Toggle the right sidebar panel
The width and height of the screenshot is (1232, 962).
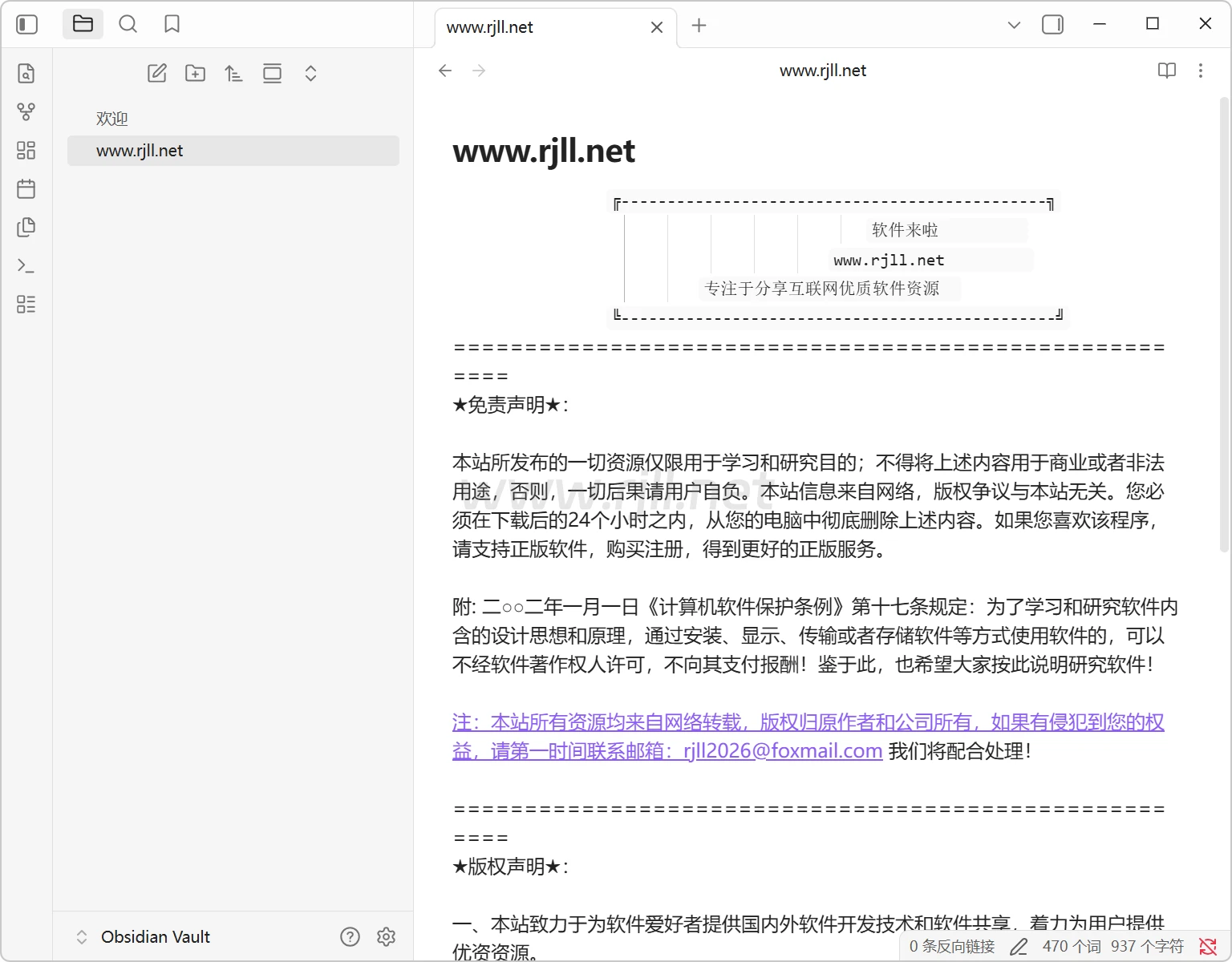pyautogui.click(x=1052, y=25)
